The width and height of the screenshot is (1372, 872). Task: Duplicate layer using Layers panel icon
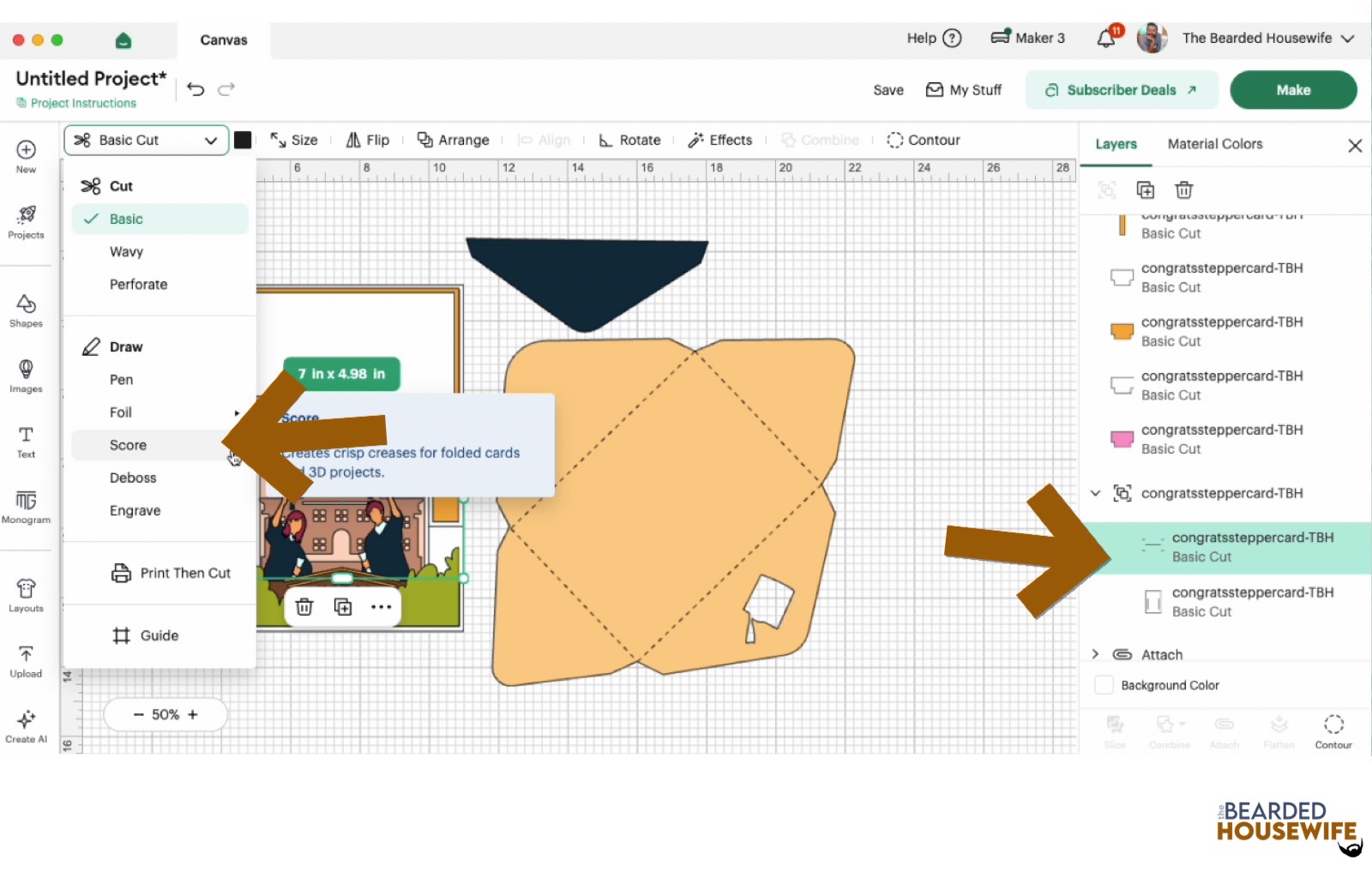tap(1145, 190)
